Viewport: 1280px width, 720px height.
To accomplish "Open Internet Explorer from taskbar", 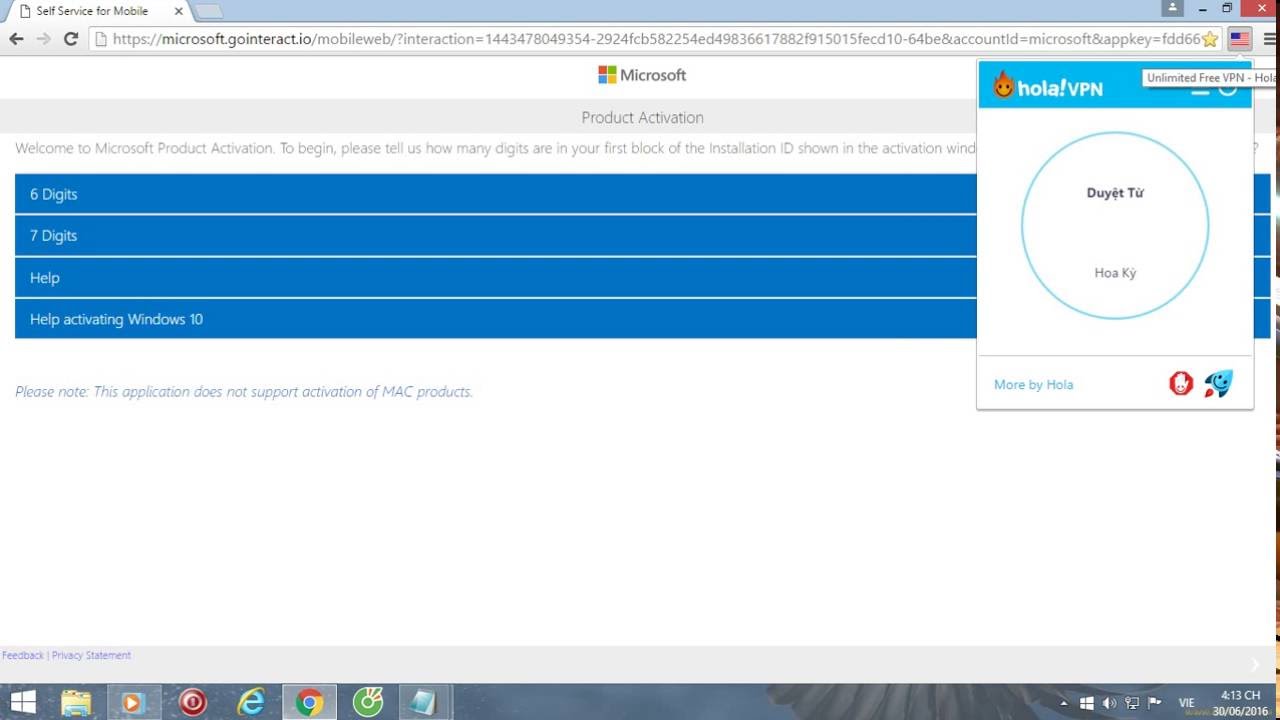I will (251, 703).
